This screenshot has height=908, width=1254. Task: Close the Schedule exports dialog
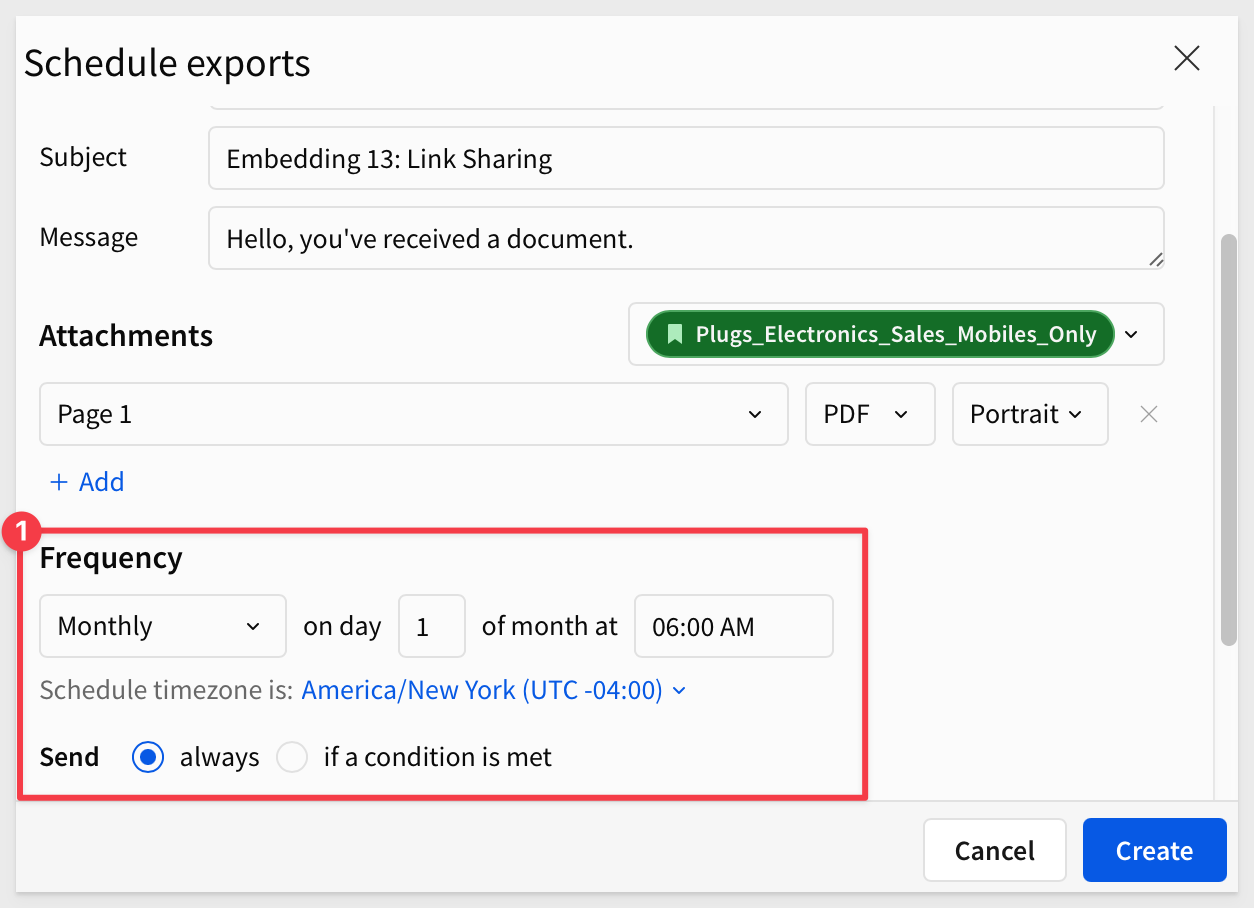click(x=1187, y=59)
